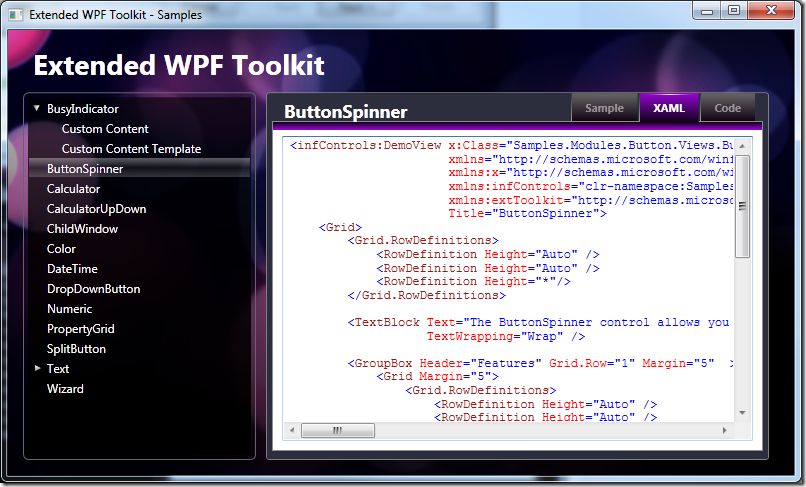Screen dimensions: 806x487
Task: Collapse the BusyIndicator tree node
Action: (x=36, y=109)
